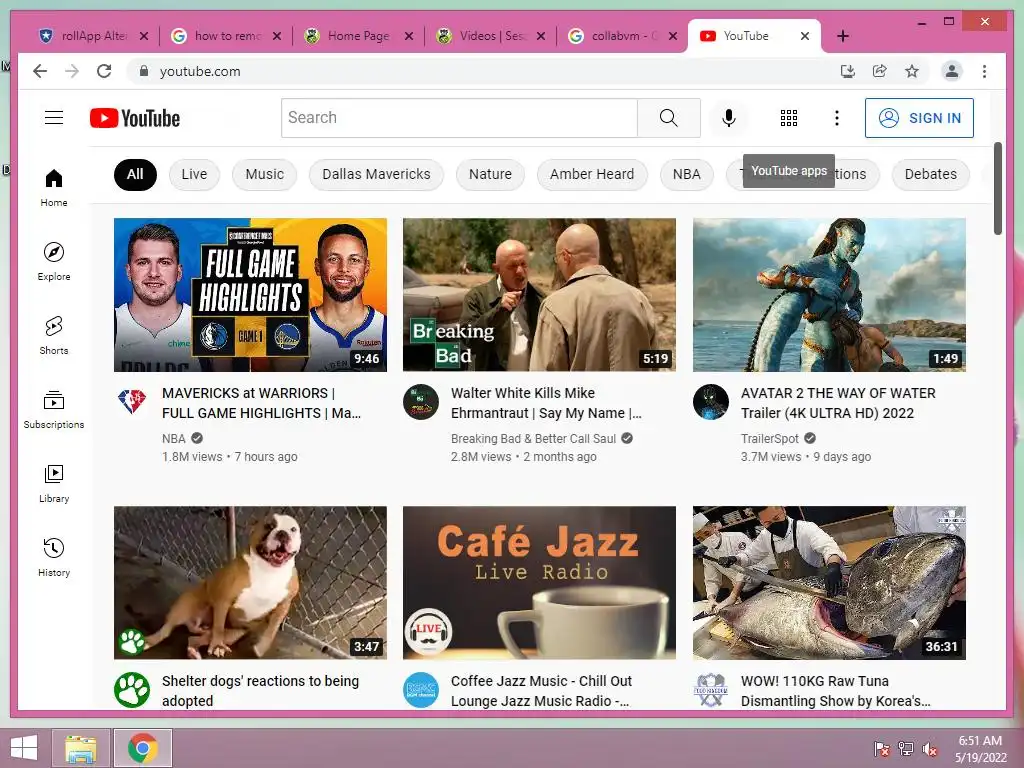Start voice search with microphone icon
Viewport: 1024px width, 768px height.
coord(729,118)
